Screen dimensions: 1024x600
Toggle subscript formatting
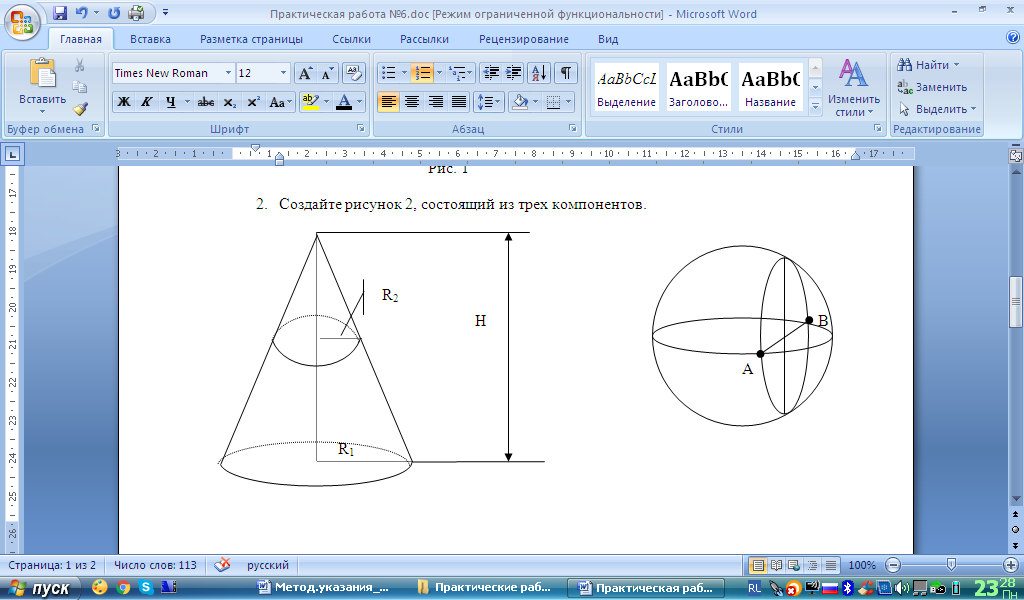229,102
